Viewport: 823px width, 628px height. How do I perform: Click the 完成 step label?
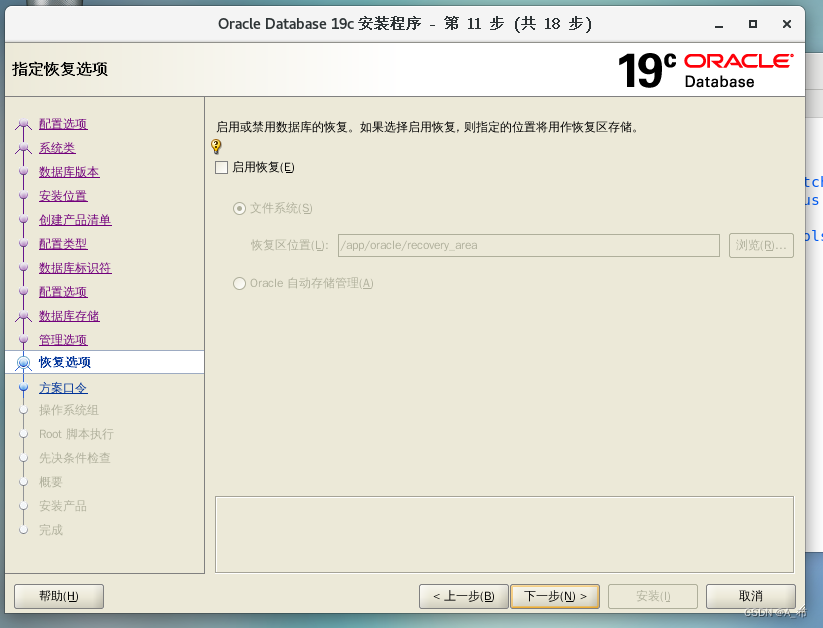(51, 530)
